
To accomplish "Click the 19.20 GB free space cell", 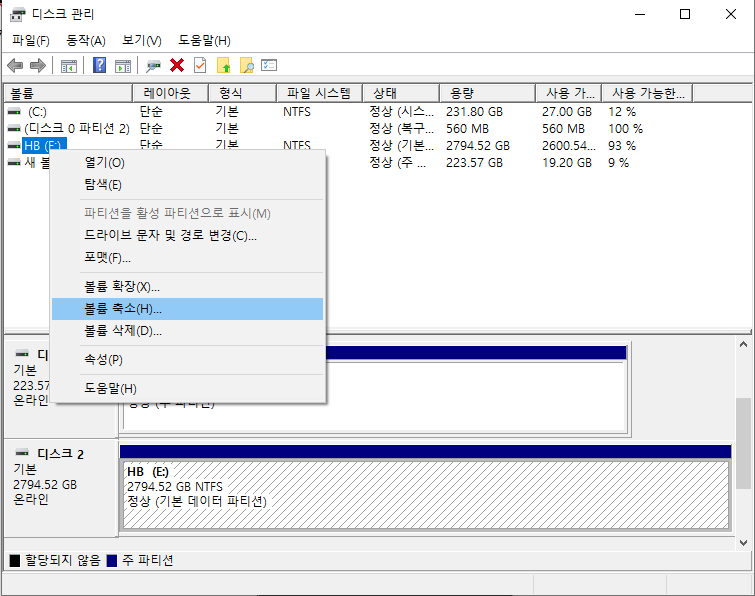I will (x=567, y=163).
